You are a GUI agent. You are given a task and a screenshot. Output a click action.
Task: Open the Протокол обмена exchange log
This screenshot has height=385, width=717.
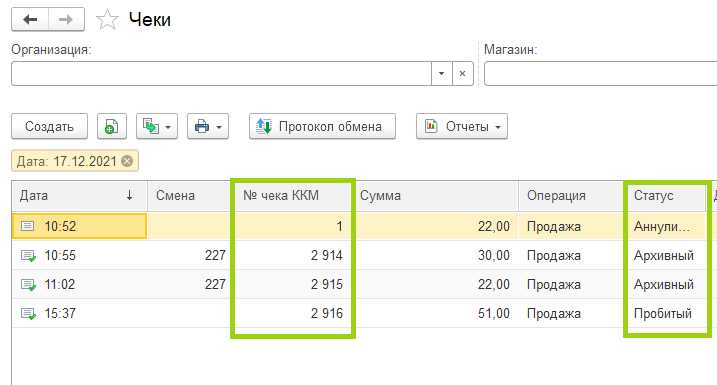322,126
